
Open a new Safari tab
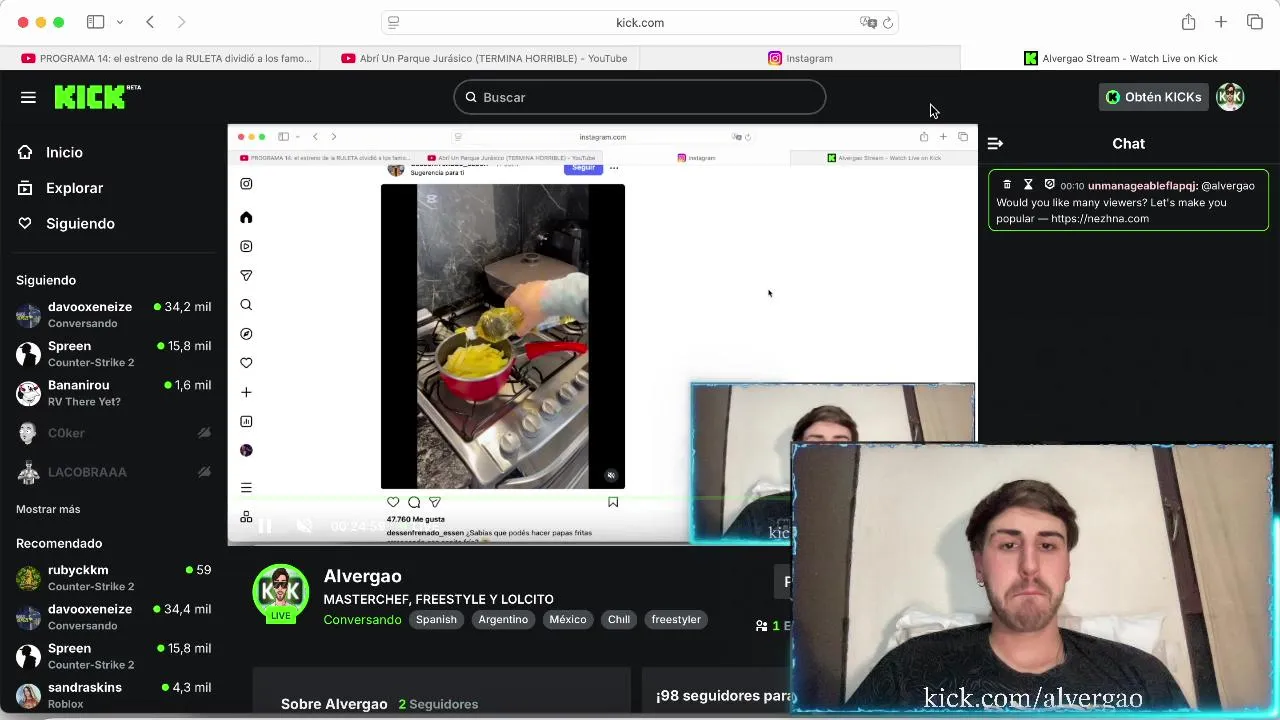[x=1221, y=22]
